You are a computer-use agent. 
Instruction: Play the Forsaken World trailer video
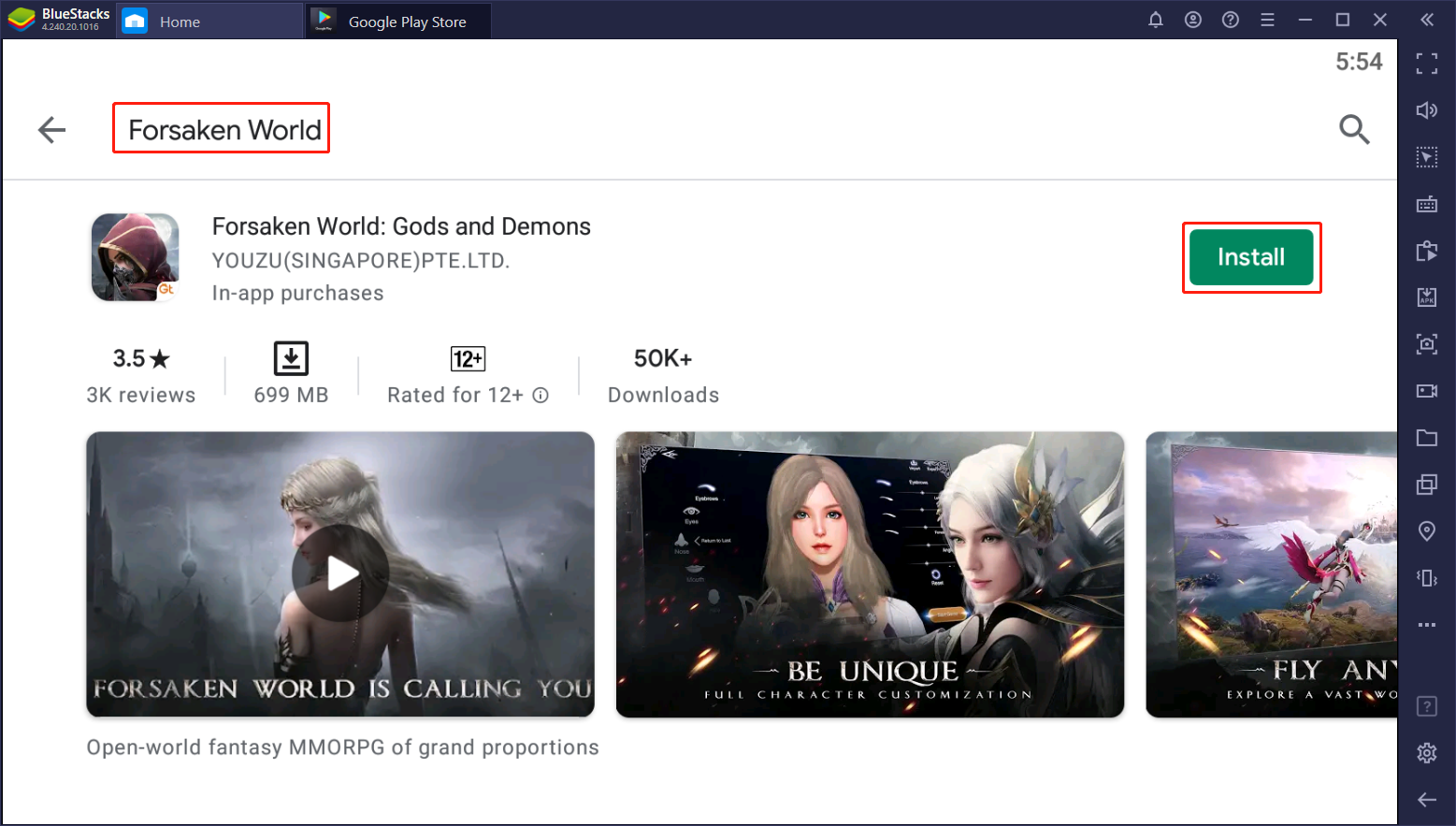[x=340, y=574]
